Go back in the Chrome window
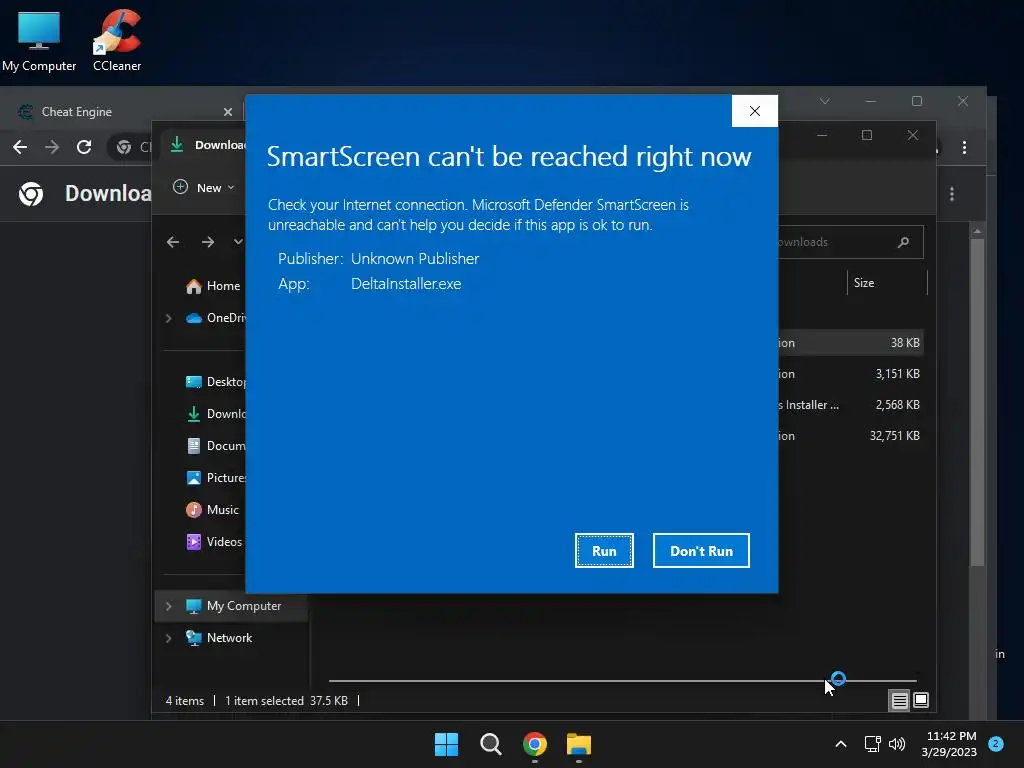Screen dimensions: 1024x768 point(20,147)
